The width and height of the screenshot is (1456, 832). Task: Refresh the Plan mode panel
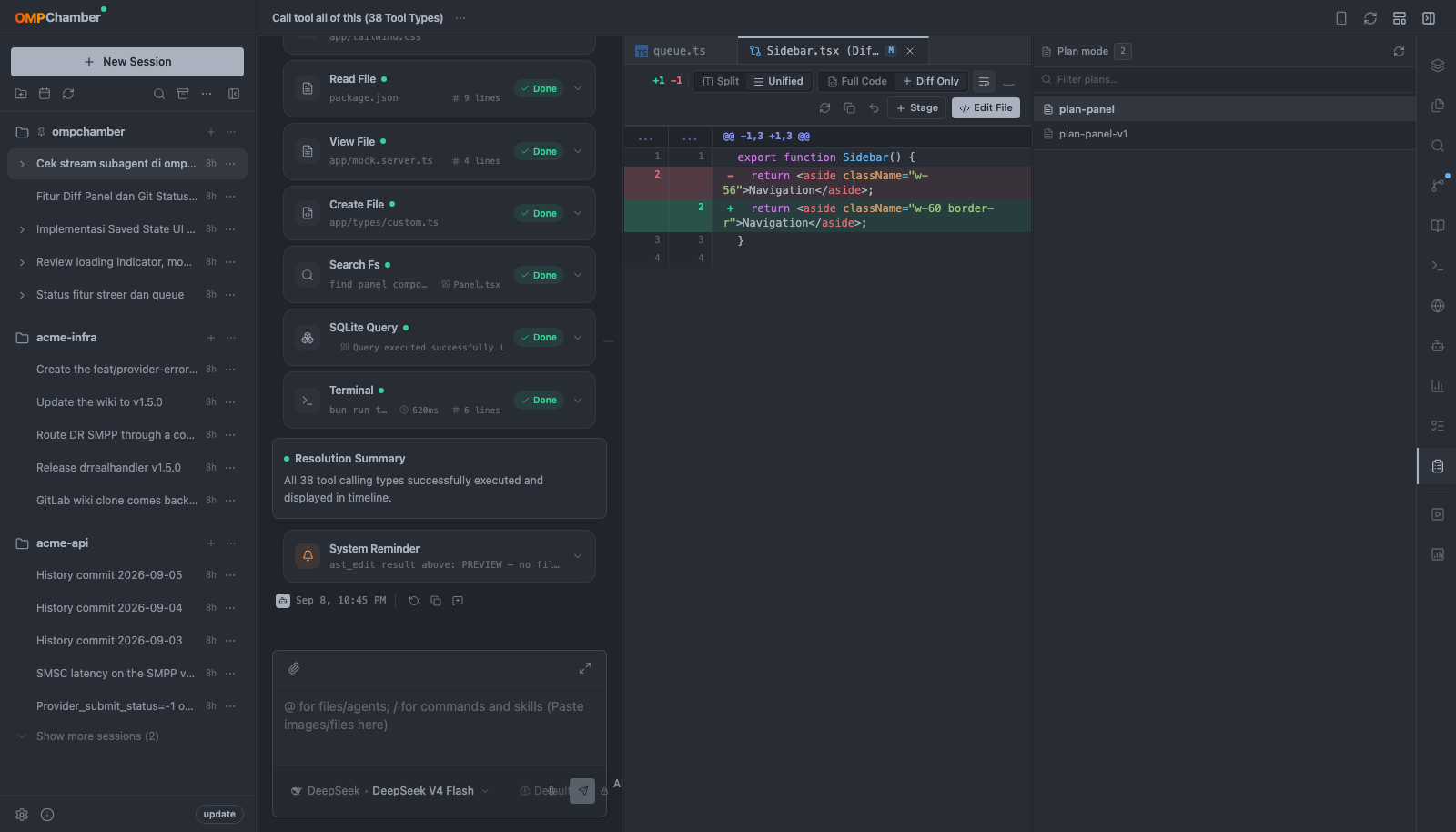1399,52
